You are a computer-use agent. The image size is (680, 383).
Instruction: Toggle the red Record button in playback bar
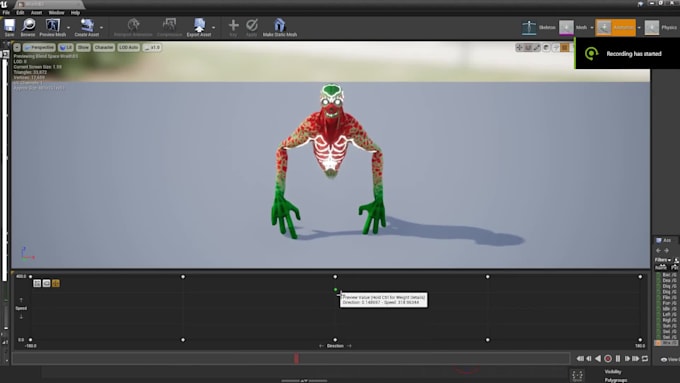pos(608,358)
